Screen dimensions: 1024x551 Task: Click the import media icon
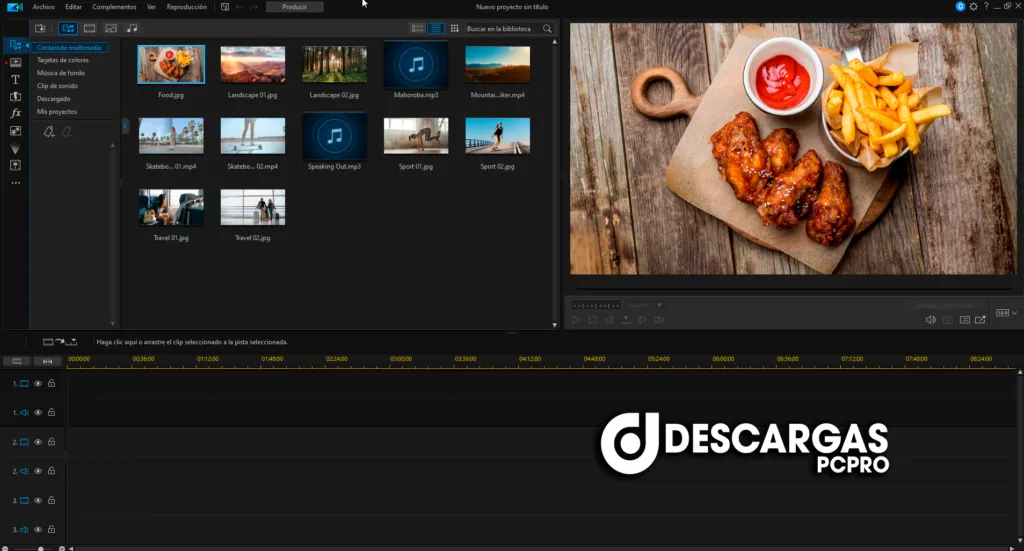[40, 28]
